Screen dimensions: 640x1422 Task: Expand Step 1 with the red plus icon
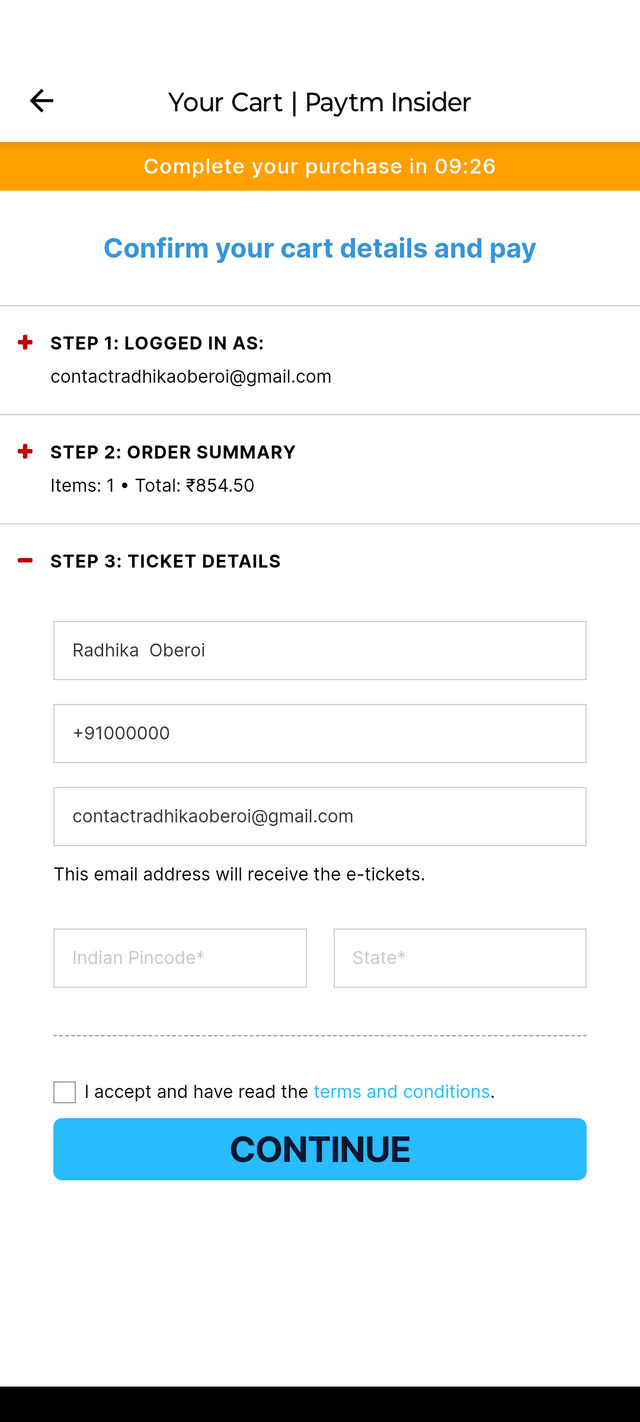tap(26, 343)
